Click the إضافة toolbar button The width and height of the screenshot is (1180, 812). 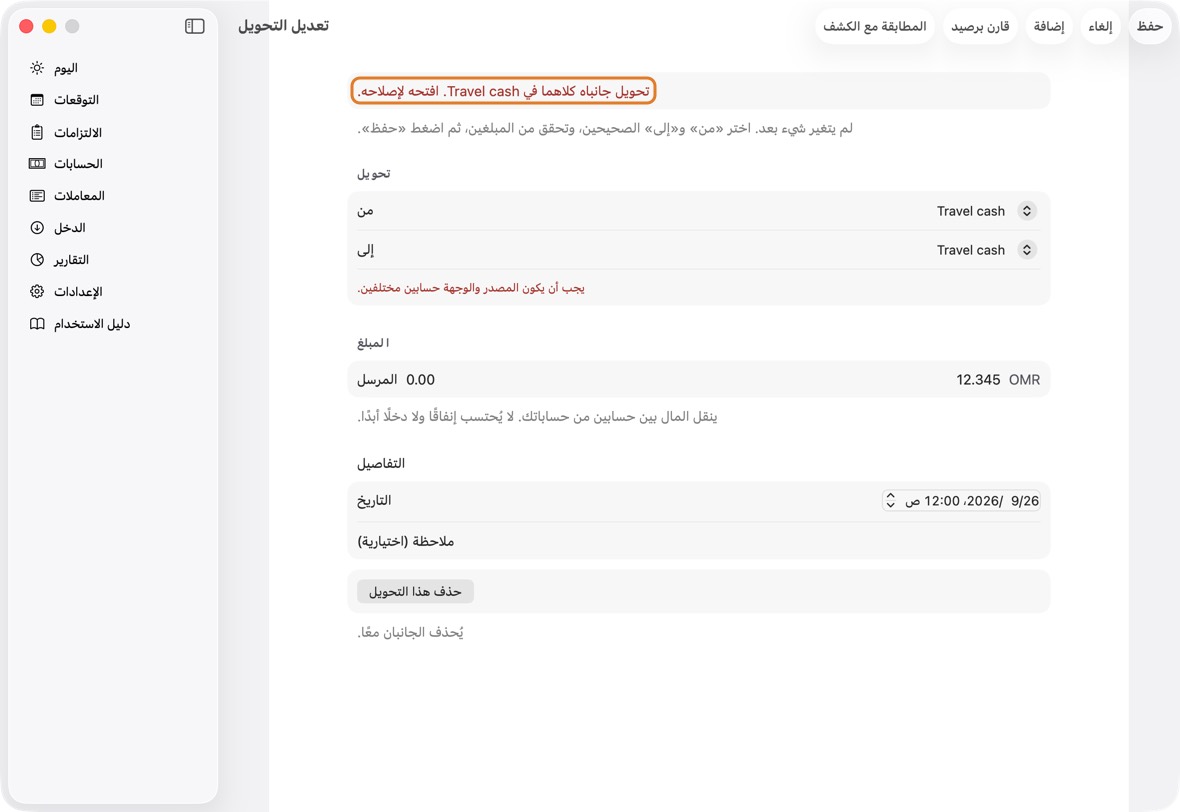click(1048, 26)
